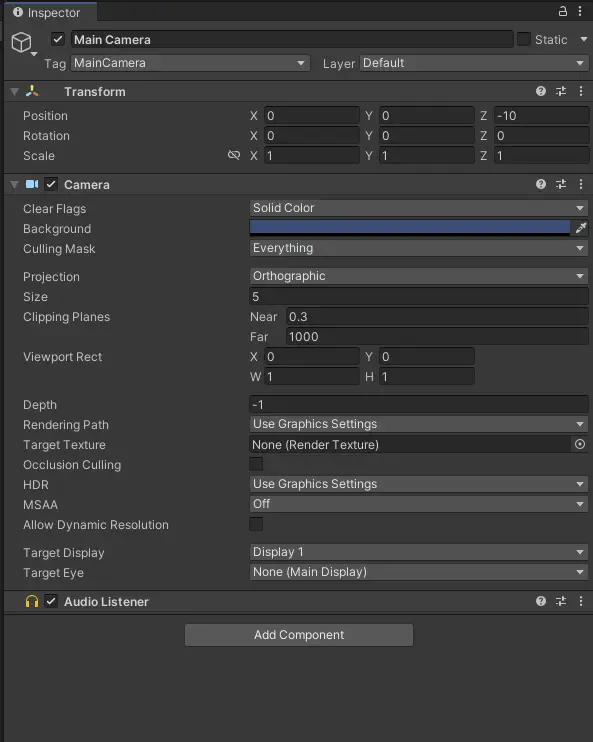Select the Inspector tab
The image size is (593, 742).
click(x=49, y=12)
